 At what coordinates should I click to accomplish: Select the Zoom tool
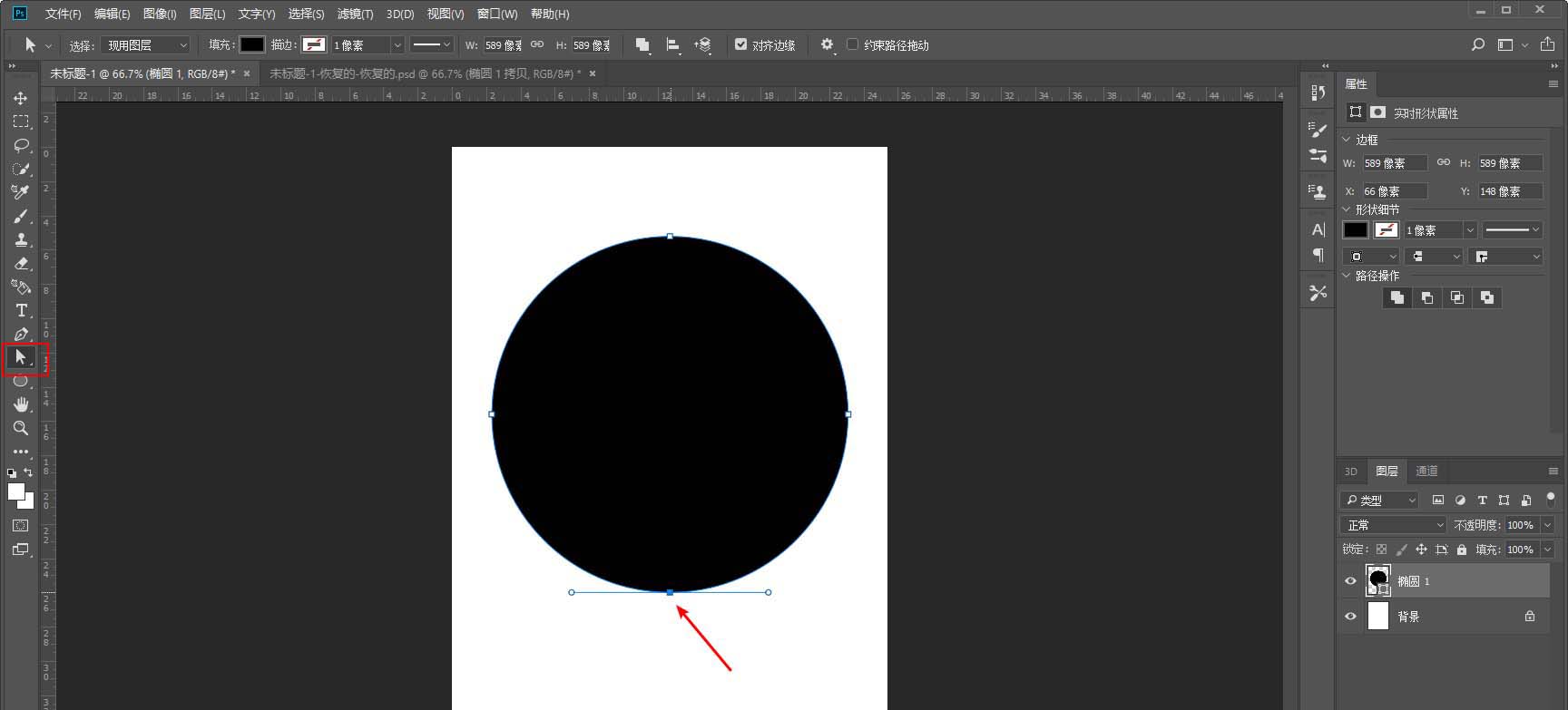click(x=20, y=428)
